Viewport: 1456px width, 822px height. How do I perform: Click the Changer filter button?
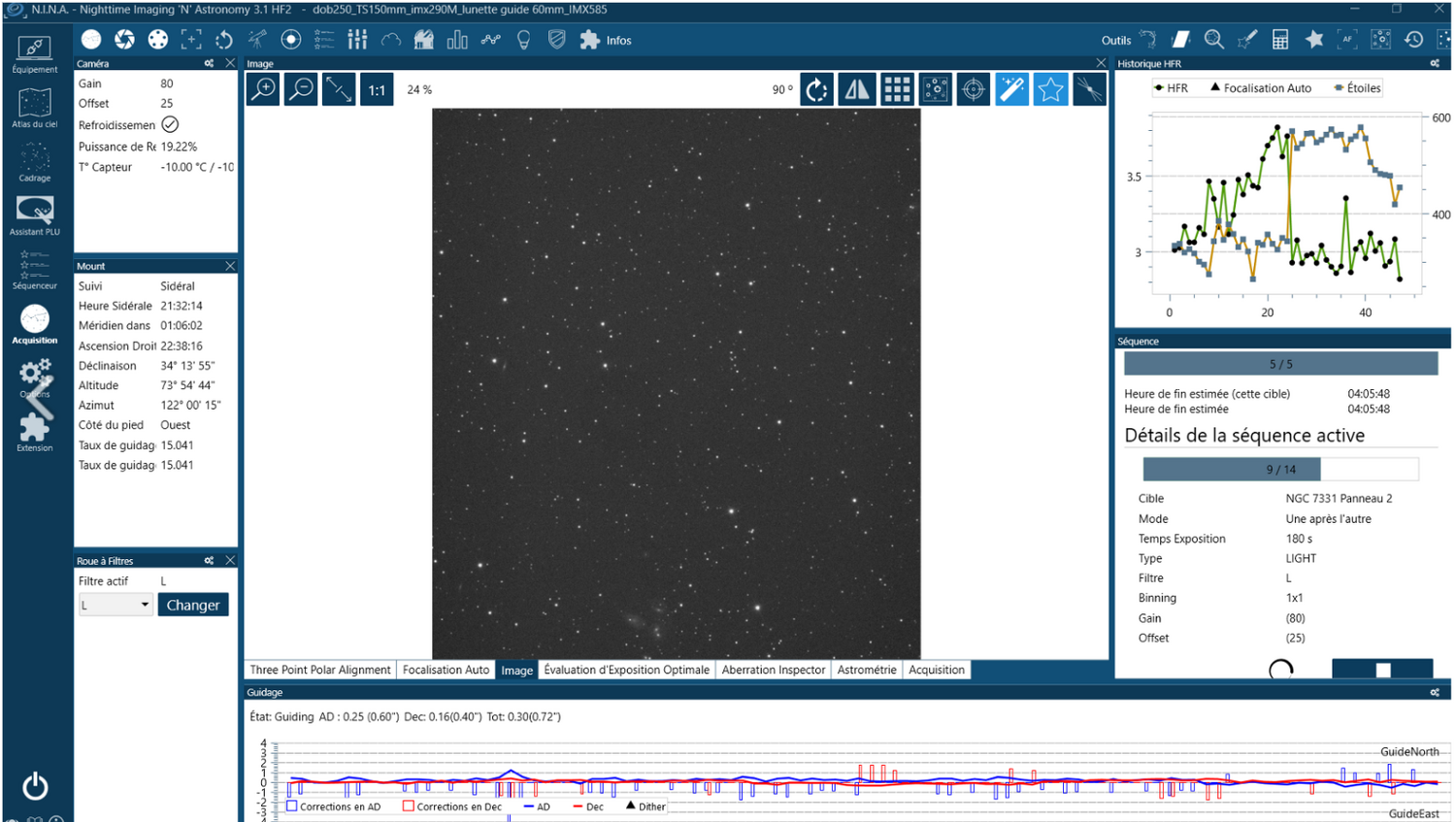click(x=193, y=605)
